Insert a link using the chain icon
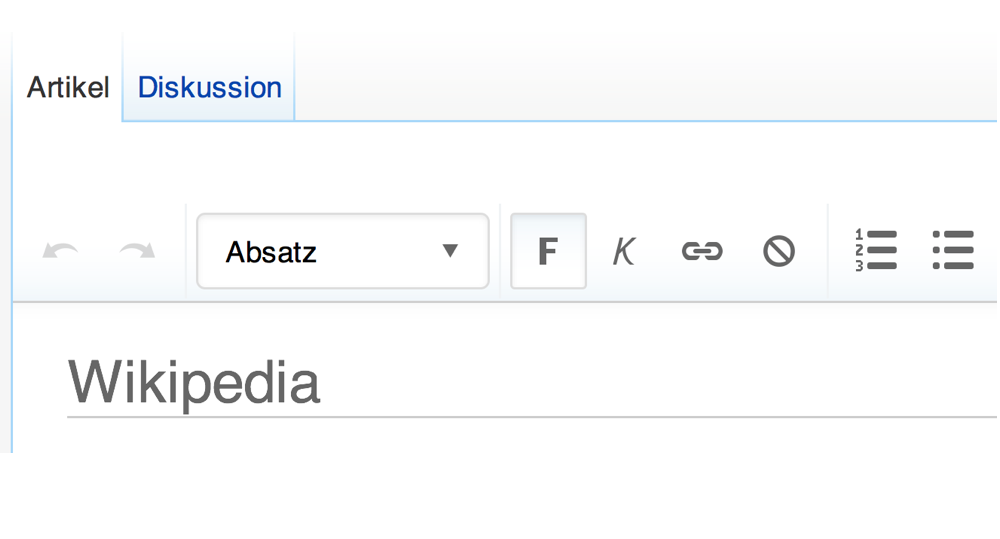This screenshot has width=1000, height=539. click(x=702, y=251)
